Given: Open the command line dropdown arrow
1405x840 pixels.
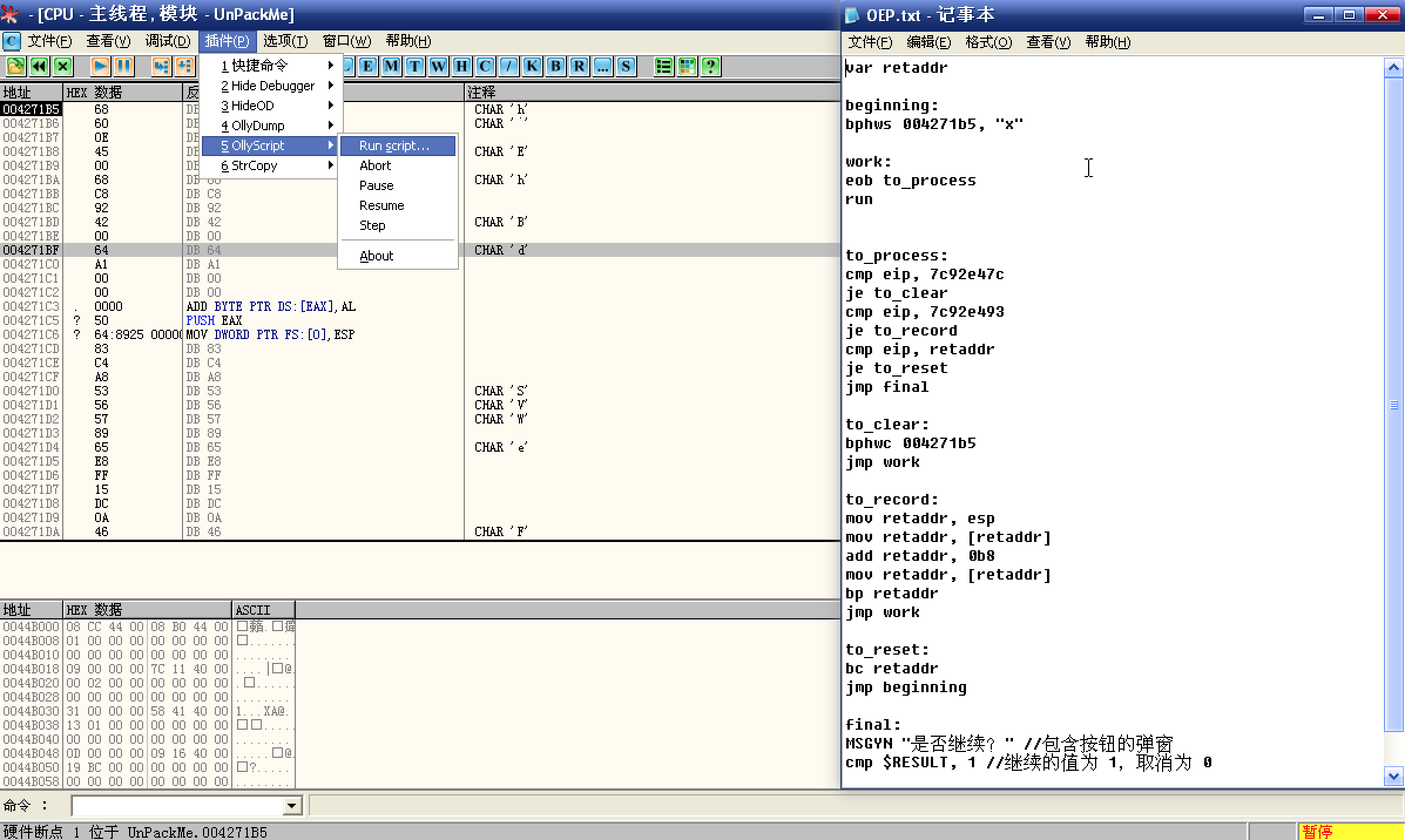Looking at the screenshot, I should (292, 806).
